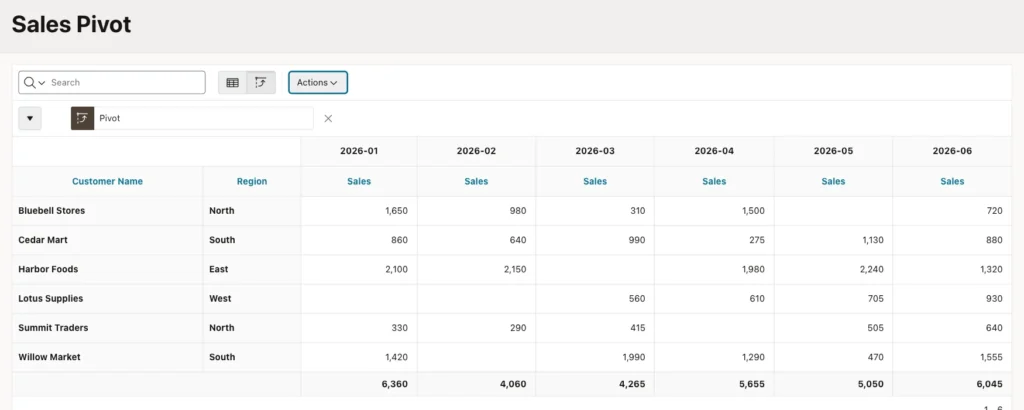
Task: Click the Sales header under 2026-06
Action: [952, 181]
